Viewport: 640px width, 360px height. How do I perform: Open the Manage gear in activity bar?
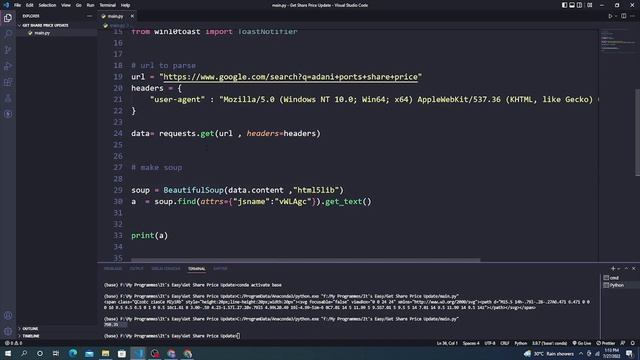coord(8,331)
